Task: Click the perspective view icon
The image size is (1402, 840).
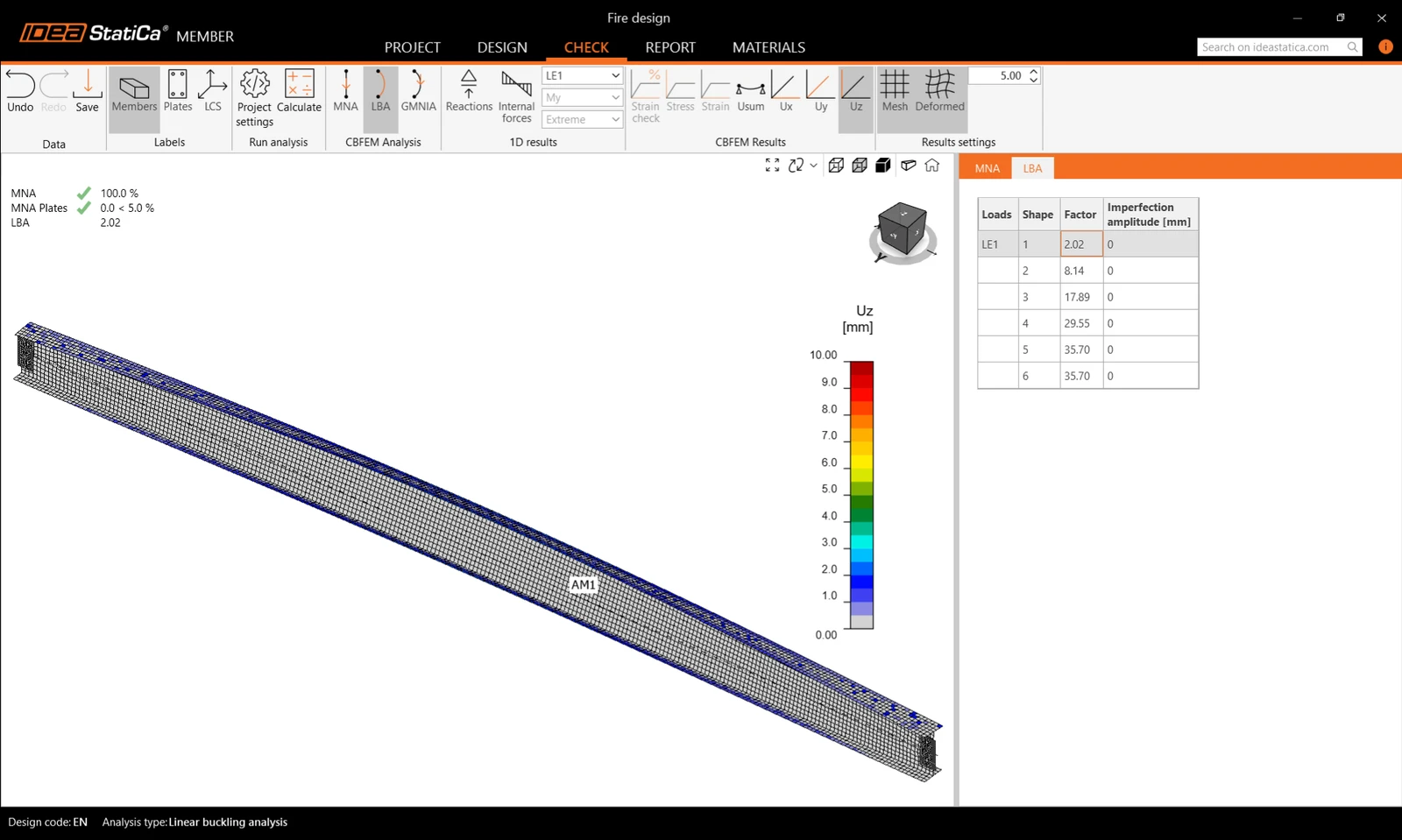Action: pos(908,166)
